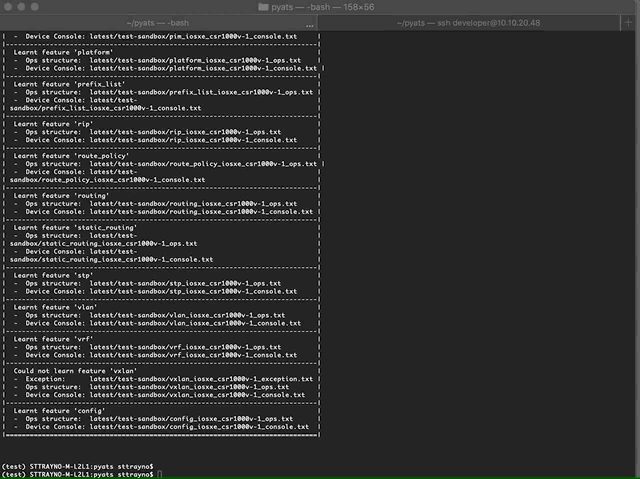Click sandbox/route_policy_iosxe_csr1000v-1_console.txt line
The image size is (640, 479).
(x=107, y=180)
